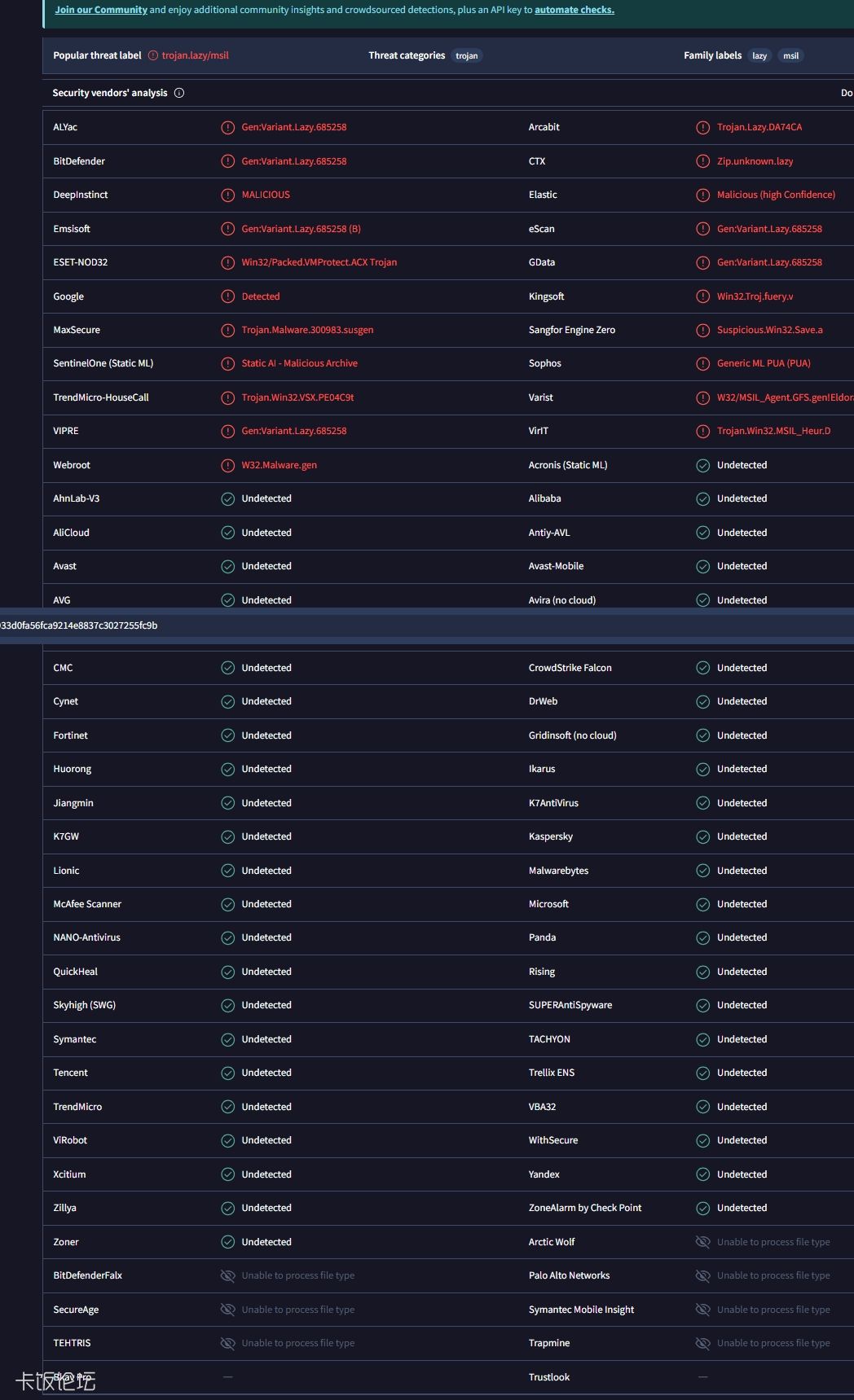
Task: Click the red alert icon for Google detection
Action: 228,296
